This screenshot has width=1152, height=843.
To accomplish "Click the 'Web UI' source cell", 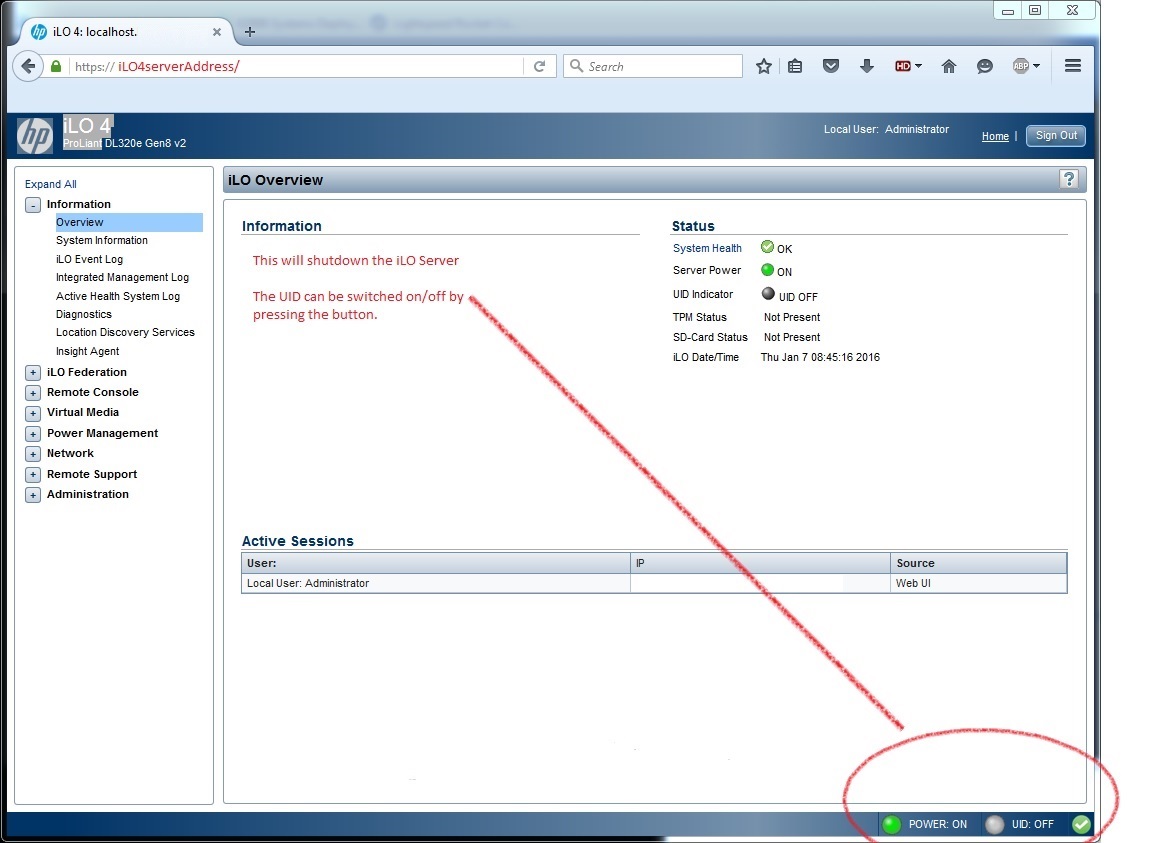I will [979, 583].
